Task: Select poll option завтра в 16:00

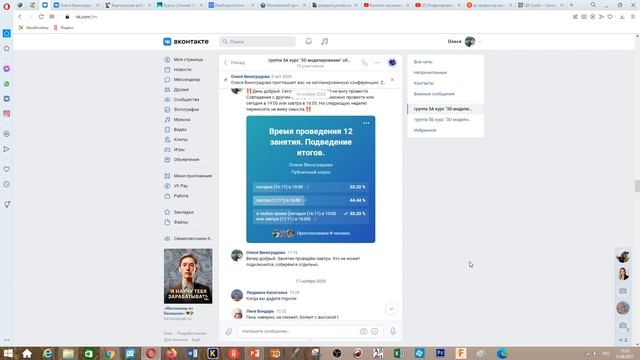Action: 311,200
